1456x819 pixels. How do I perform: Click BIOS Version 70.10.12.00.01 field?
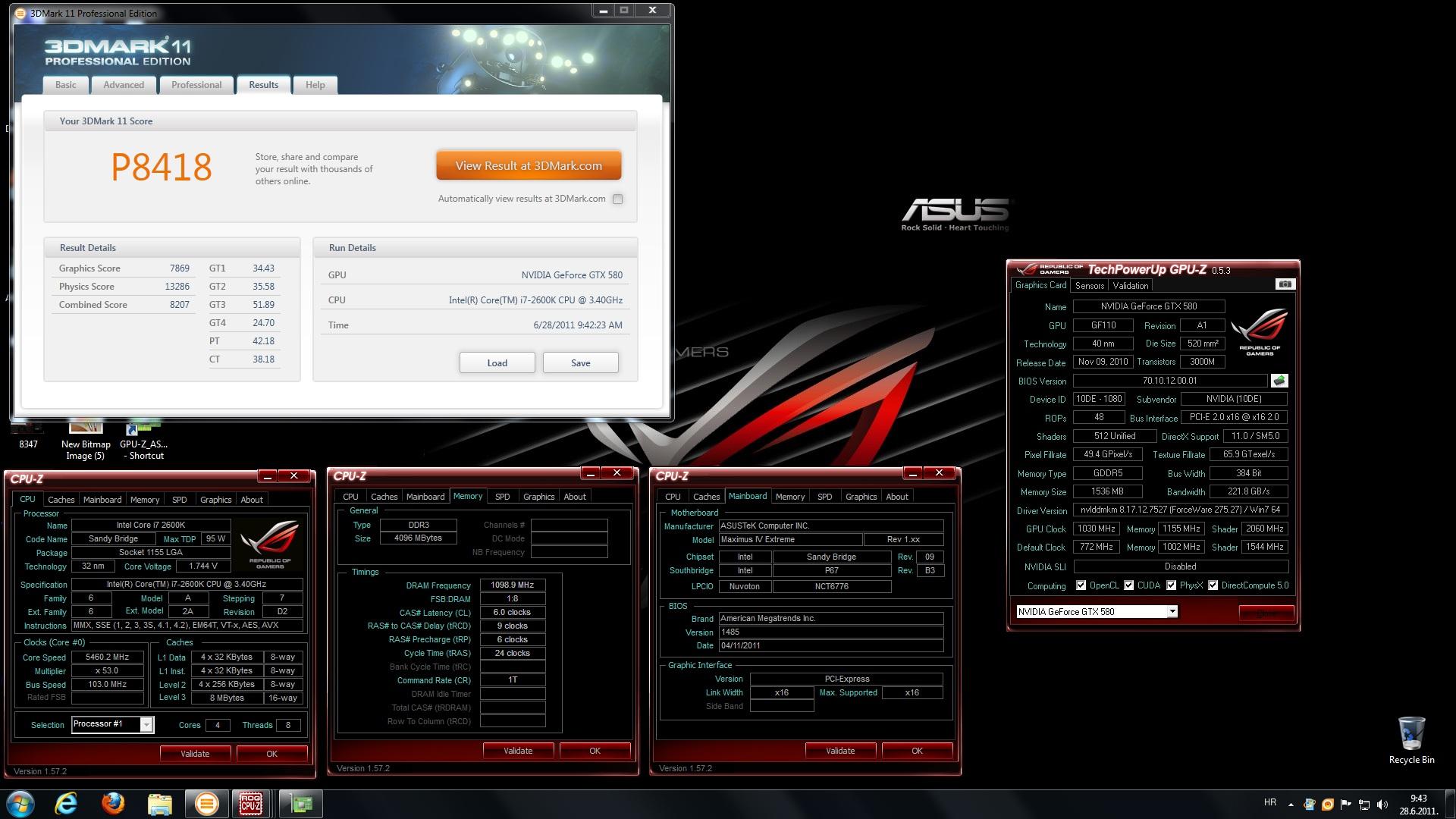[x=1170, y=381]
